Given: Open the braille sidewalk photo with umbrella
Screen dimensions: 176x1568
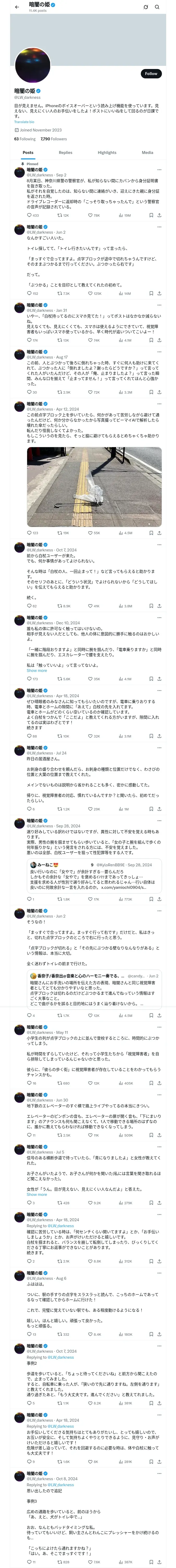Looking at the screenshot, I should [94, 487].
